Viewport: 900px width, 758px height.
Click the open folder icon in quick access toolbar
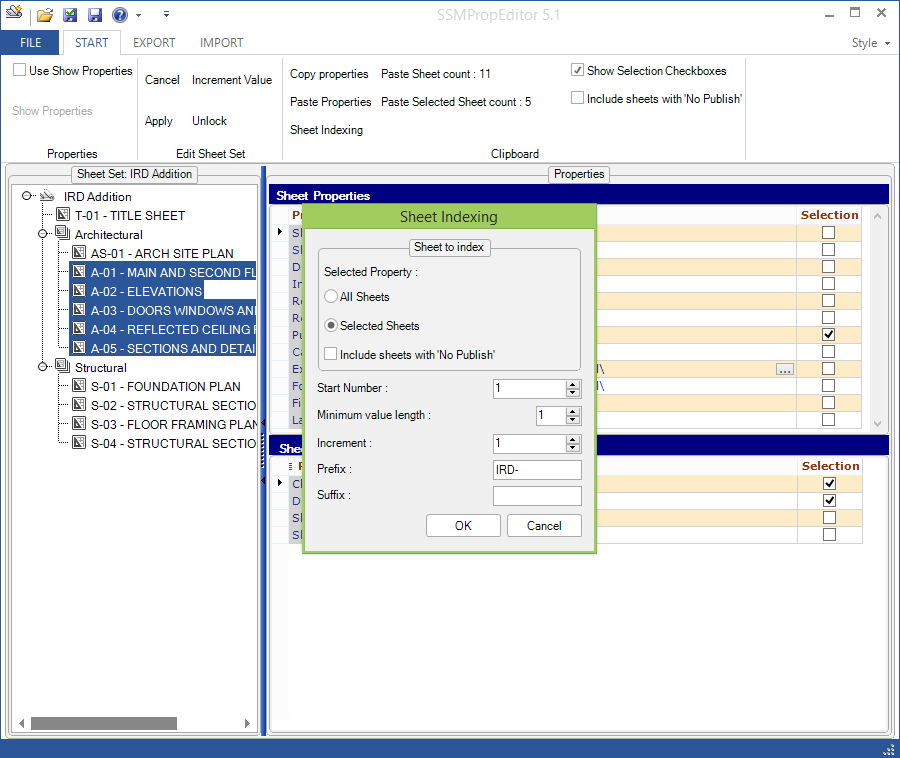[45, 15]
